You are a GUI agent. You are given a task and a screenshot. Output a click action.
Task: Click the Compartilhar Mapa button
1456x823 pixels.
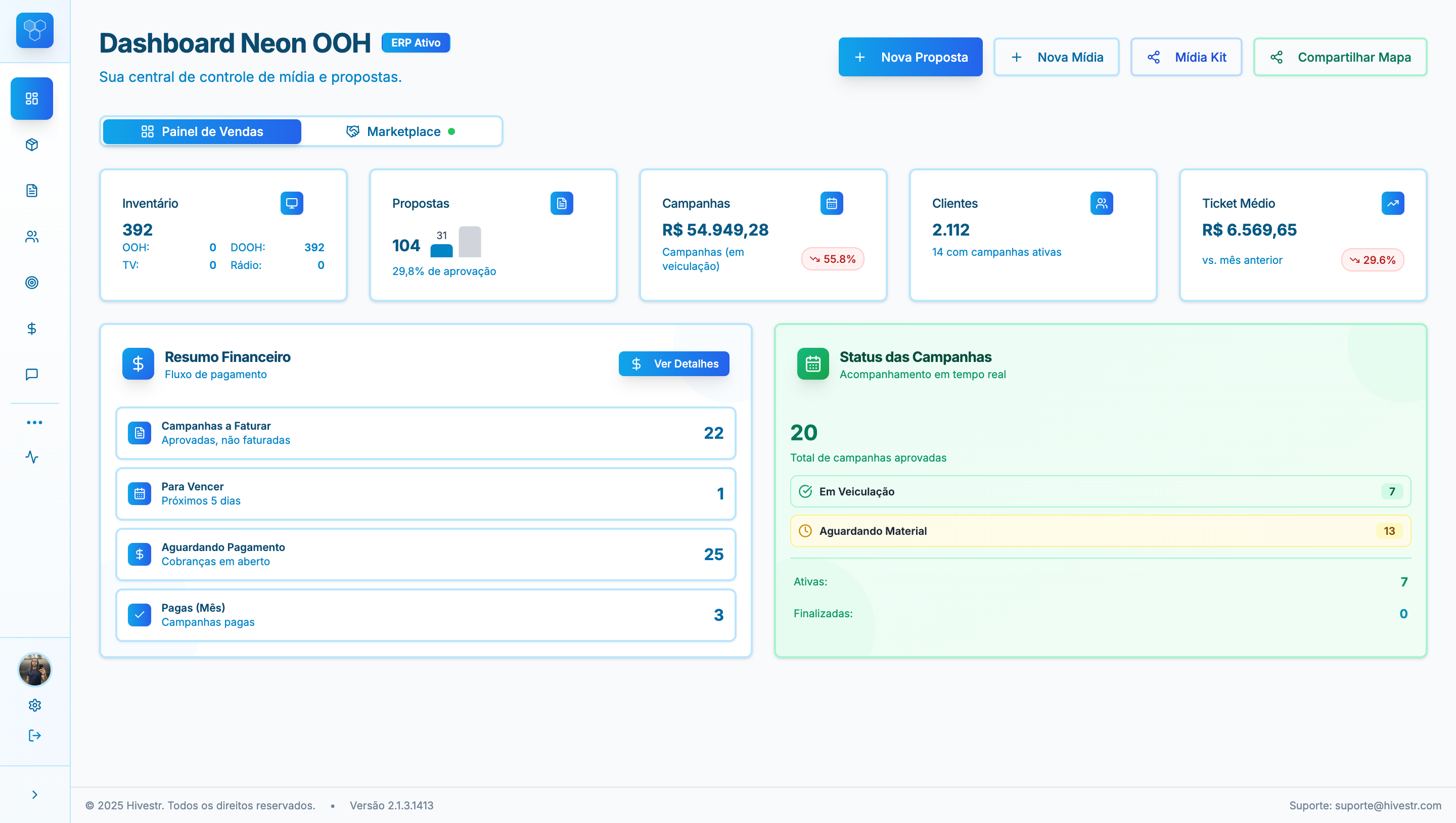click(x=1340, y=57)
